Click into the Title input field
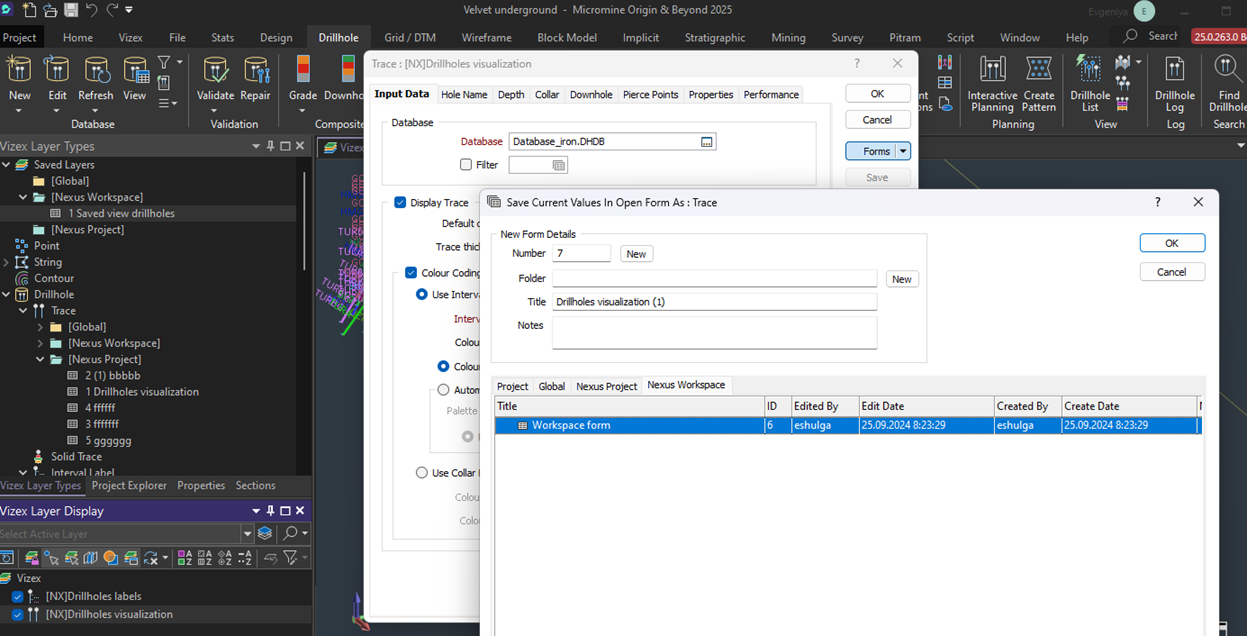The image size is (1247, 636). coord(714,302)
